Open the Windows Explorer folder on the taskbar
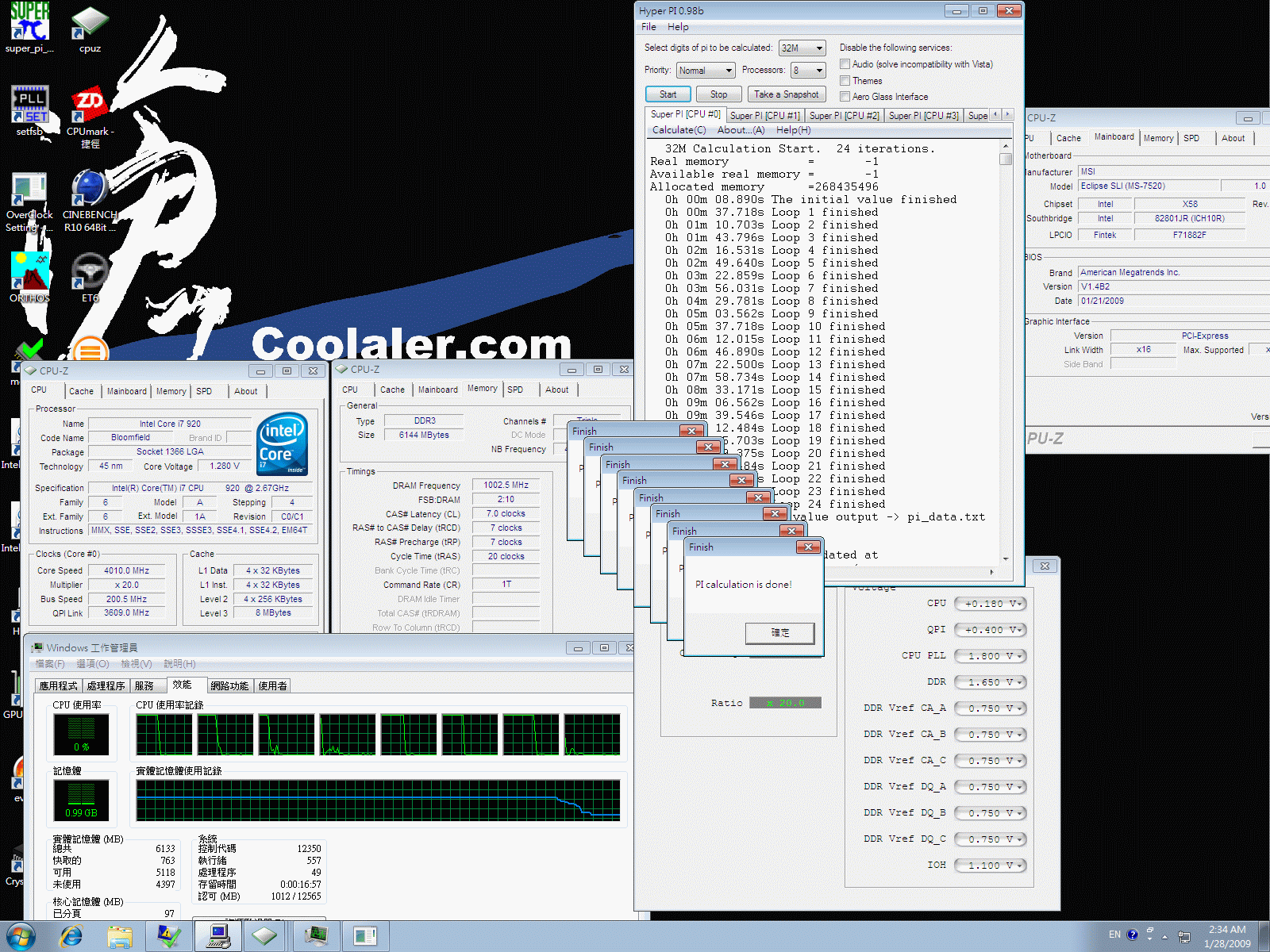The image size is (1270, 952). tap(120, 936)
